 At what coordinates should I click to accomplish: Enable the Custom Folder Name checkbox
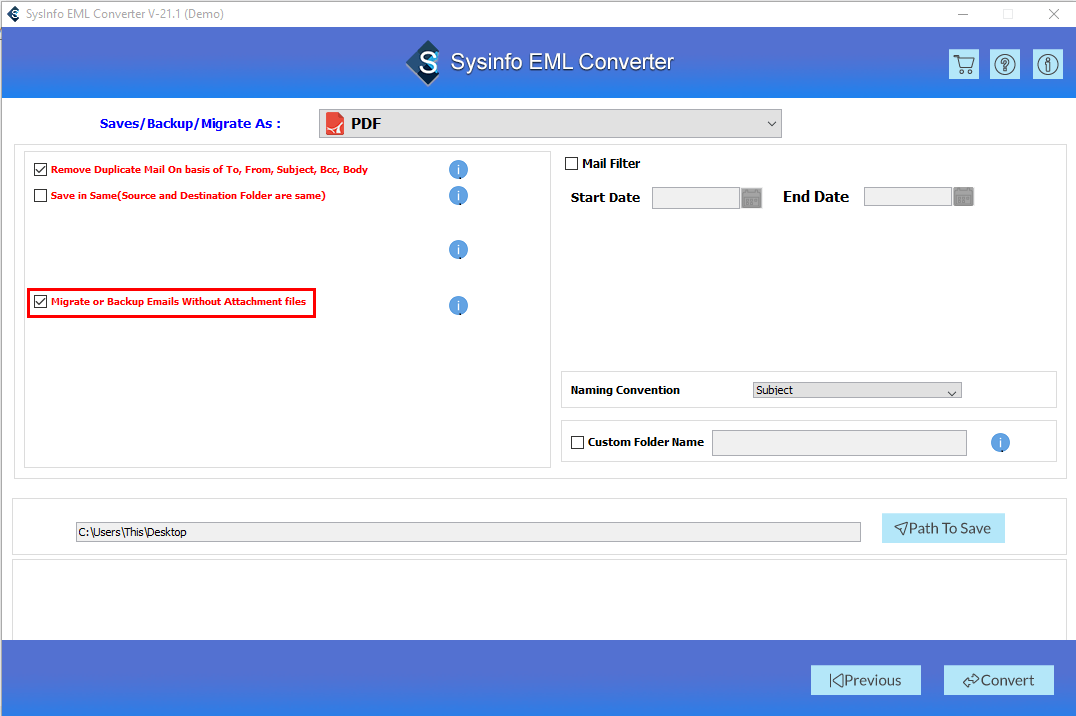[x=578, y=442]
